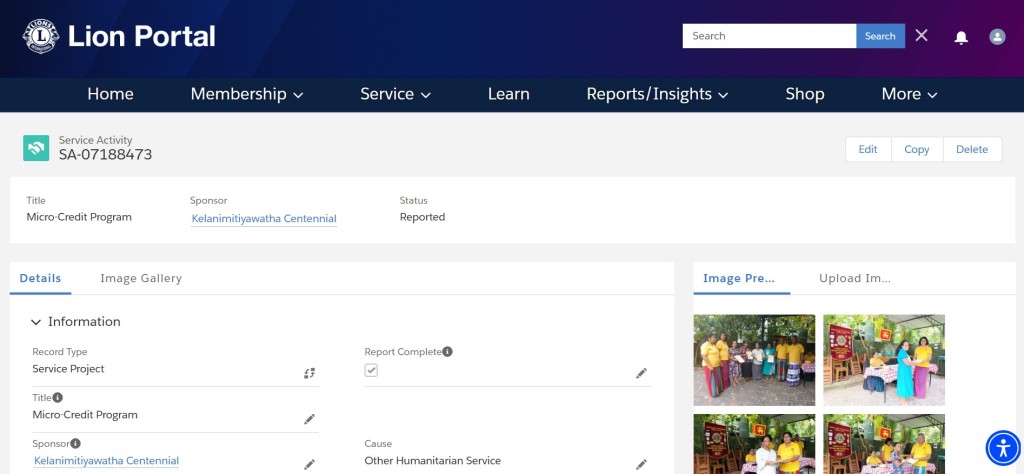
Task: Open the bottom-right banner photo thumbnail
Action: click(884, 443)
